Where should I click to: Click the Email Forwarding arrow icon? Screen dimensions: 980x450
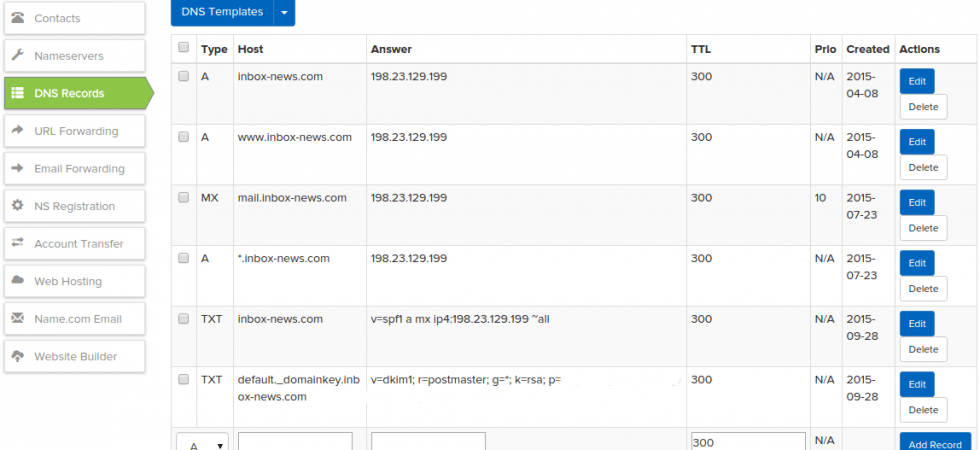(x=18, y=168)
